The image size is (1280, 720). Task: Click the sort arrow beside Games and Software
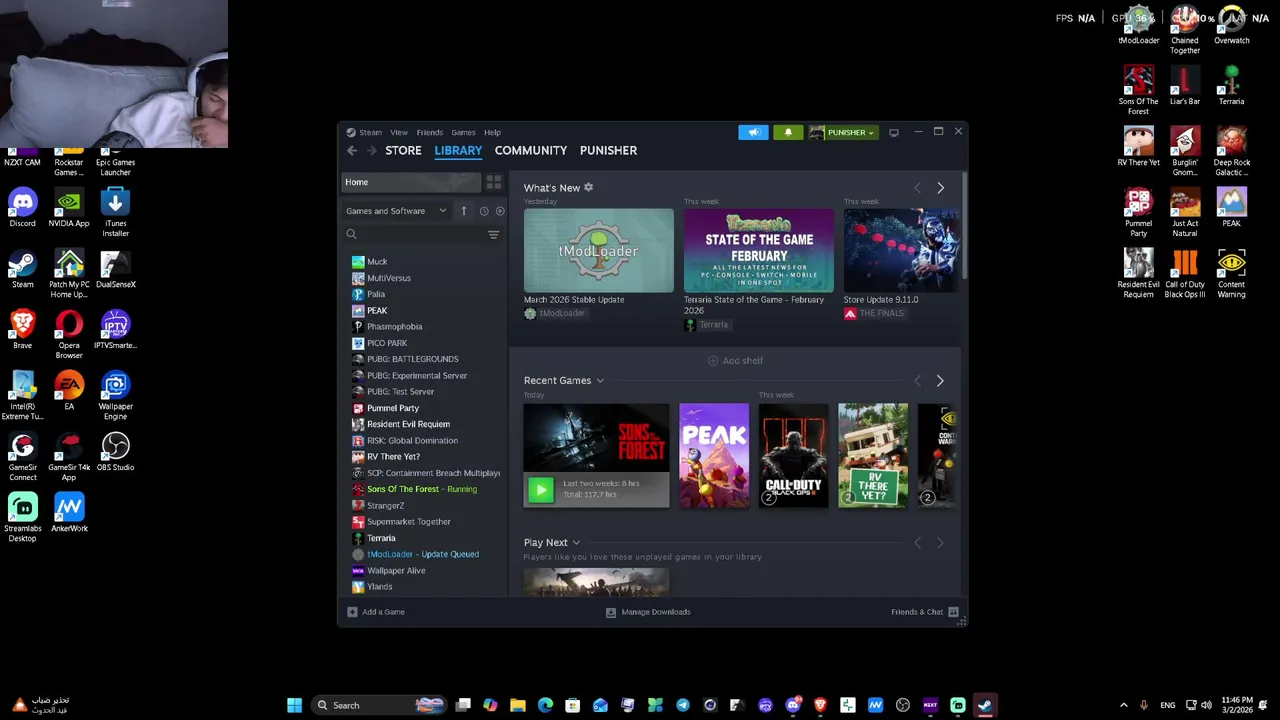[x=464, y=211]
